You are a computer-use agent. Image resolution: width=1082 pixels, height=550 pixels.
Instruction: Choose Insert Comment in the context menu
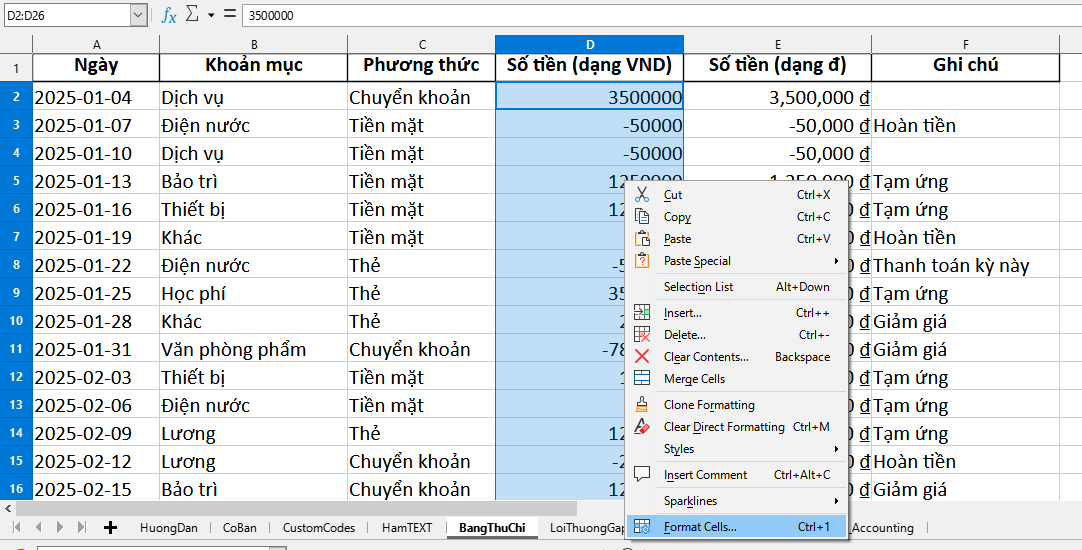coord(736,475)
